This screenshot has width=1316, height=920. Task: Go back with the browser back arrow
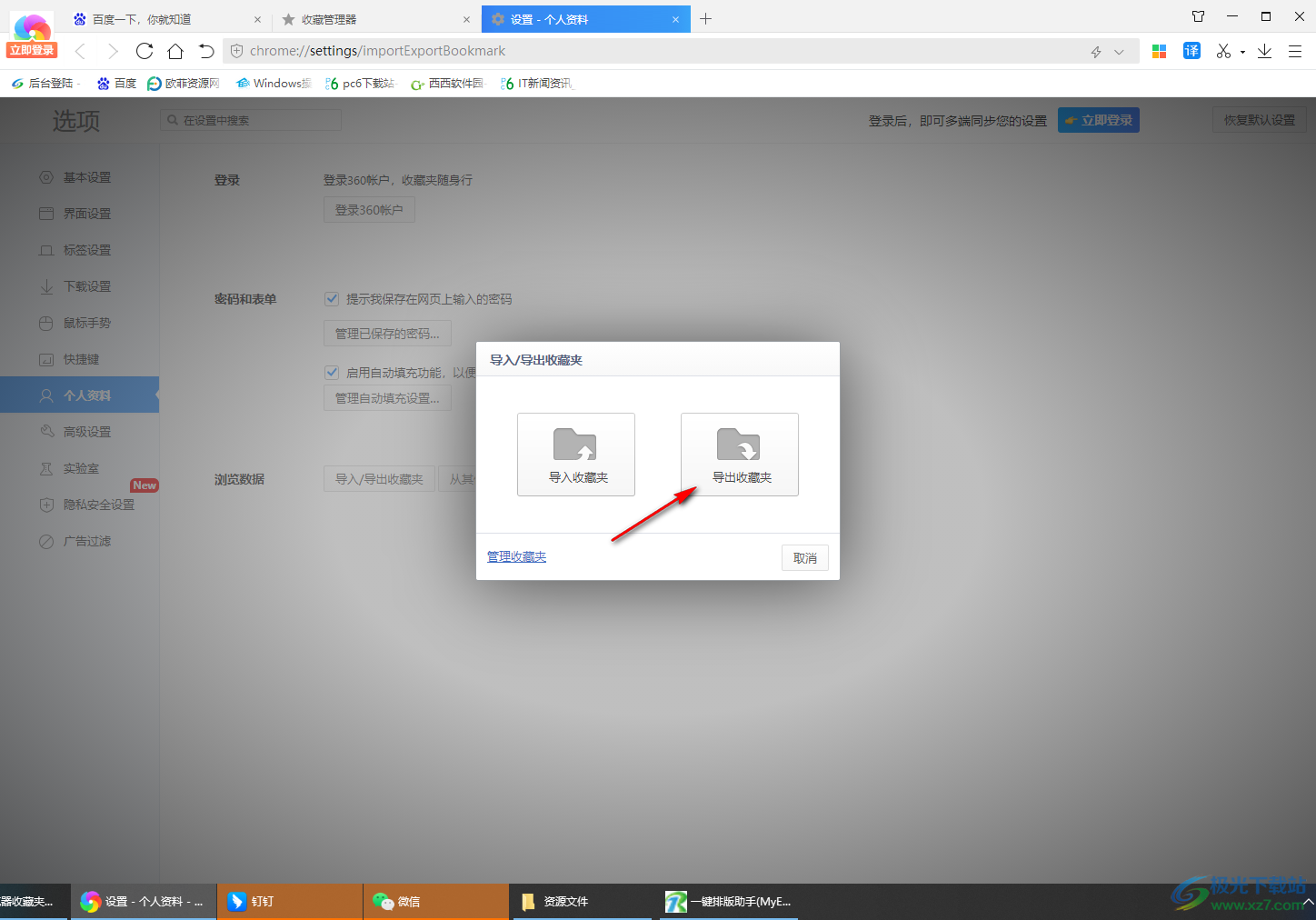click(x=81, y=51)
